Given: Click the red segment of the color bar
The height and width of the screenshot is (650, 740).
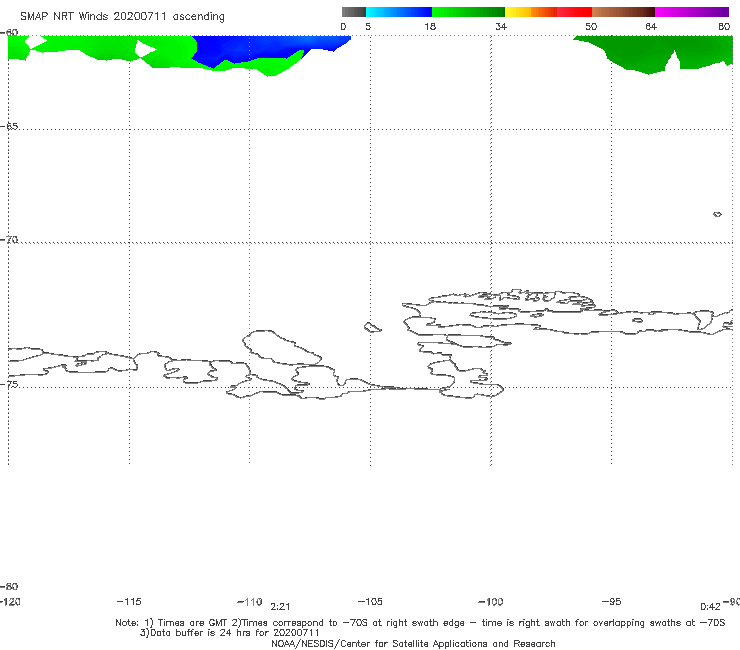Looking at the screenshot, I should [x=574, y=12].
